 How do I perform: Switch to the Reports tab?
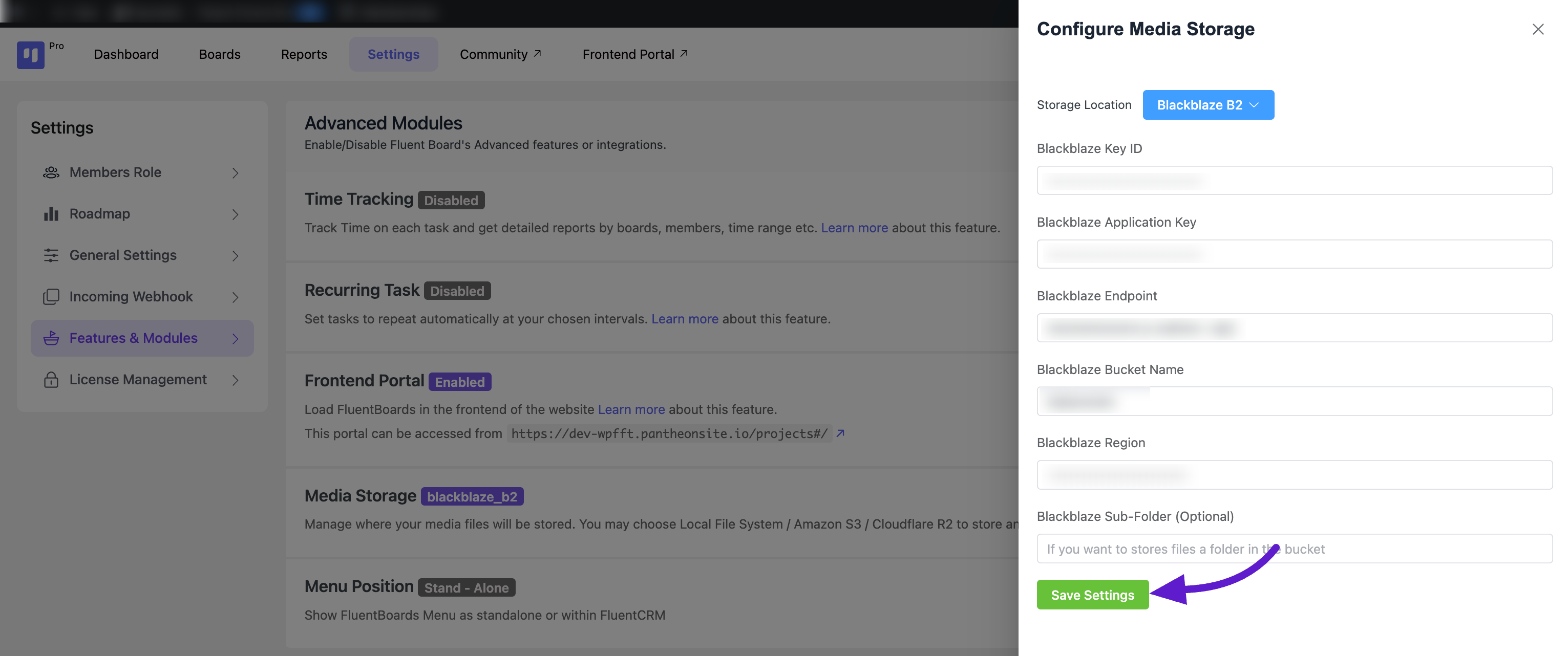tap(304, 54)
